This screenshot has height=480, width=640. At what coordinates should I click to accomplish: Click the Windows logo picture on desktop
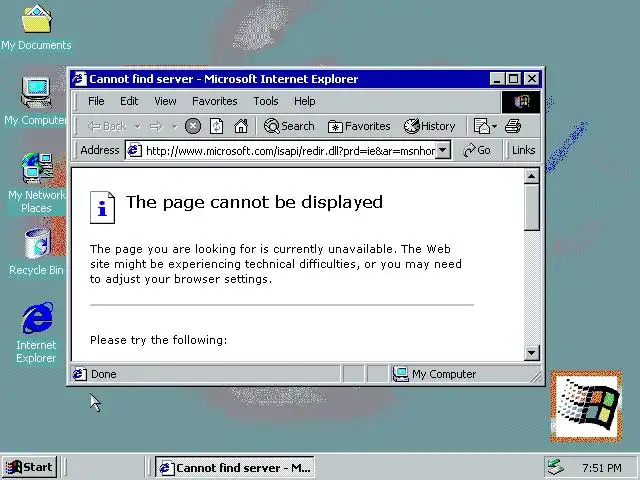click(x=587, y=406)
